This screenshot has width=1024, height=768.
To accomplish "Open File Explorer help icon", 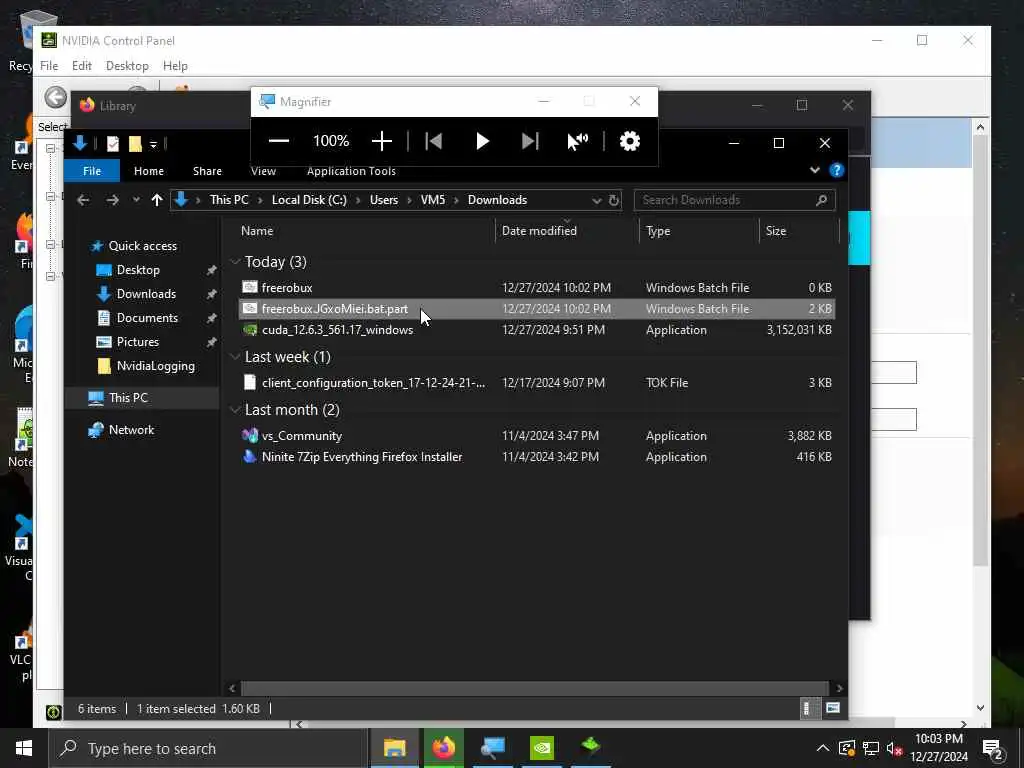I will point(837,170).
